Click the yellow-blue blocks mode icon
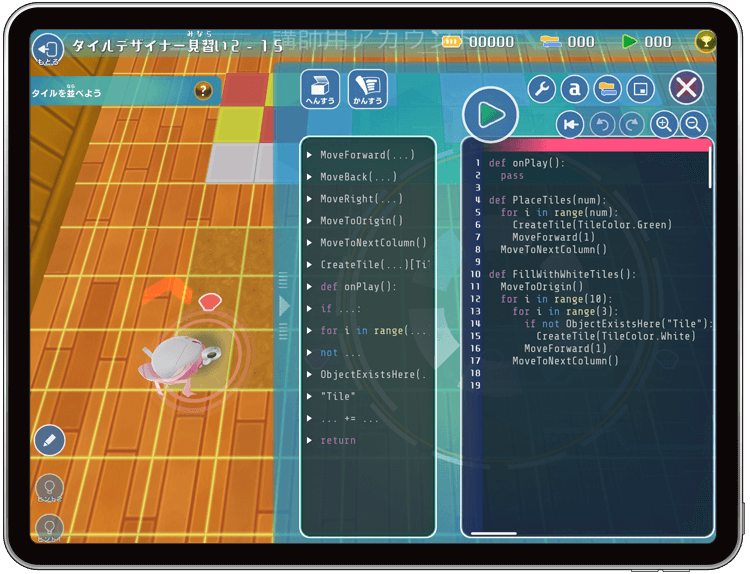750x574 pixels. pos(607,89)
